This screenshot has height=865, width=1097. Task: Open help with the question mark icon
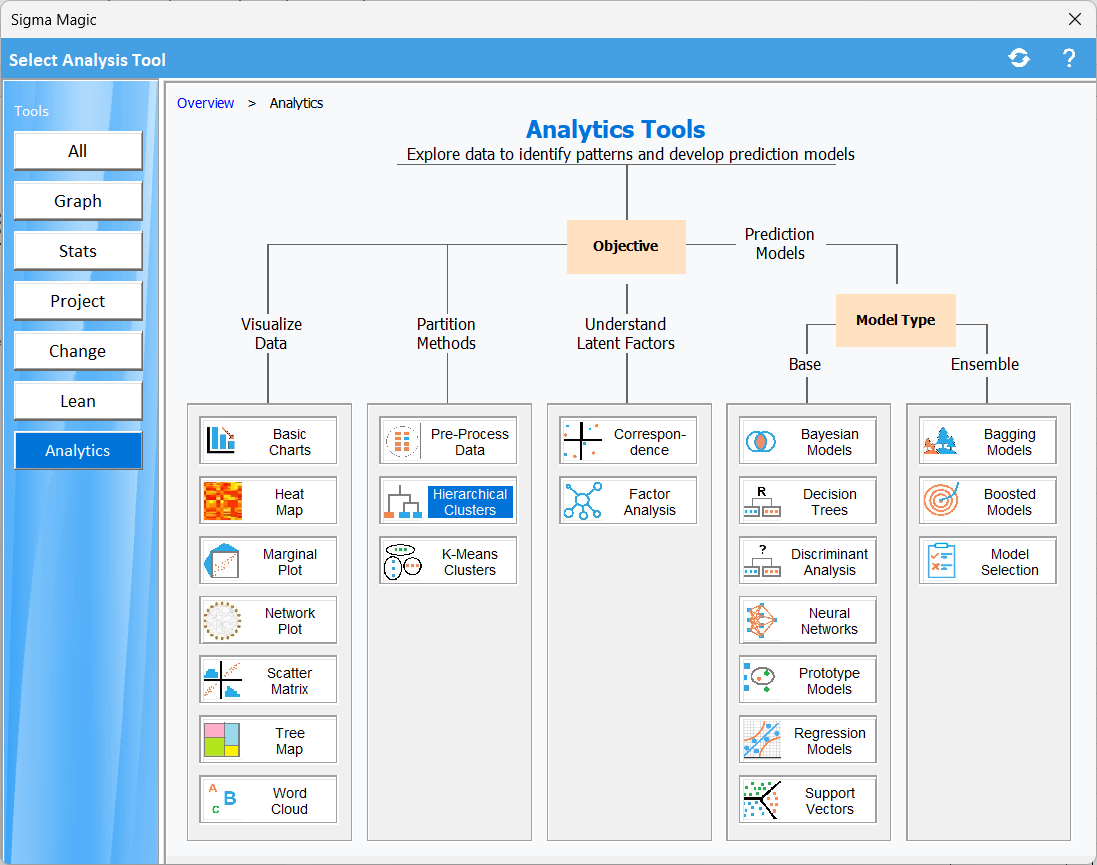(x=1068, y=59)
